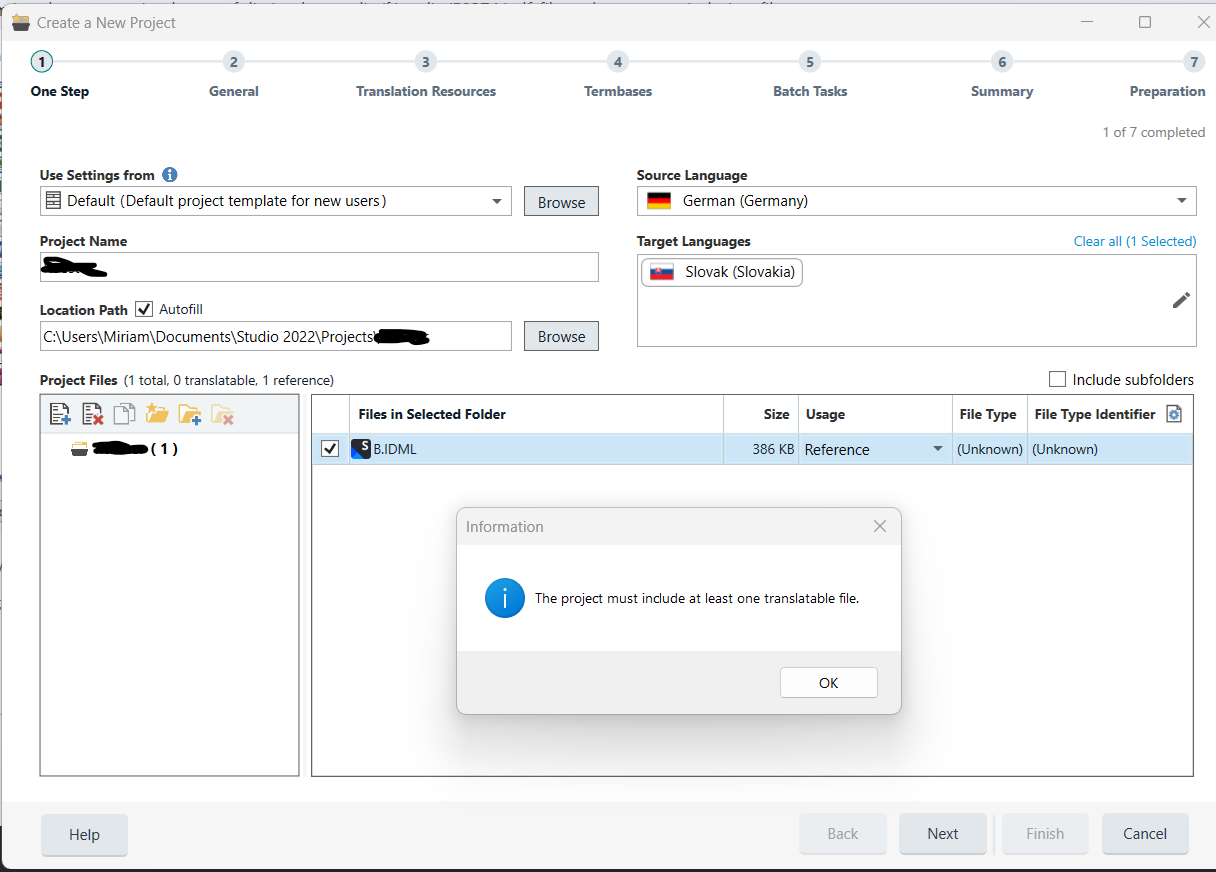Open the Usage dropdown showing Reference
The image size is (1216, 872).
[x=937, y=449]
